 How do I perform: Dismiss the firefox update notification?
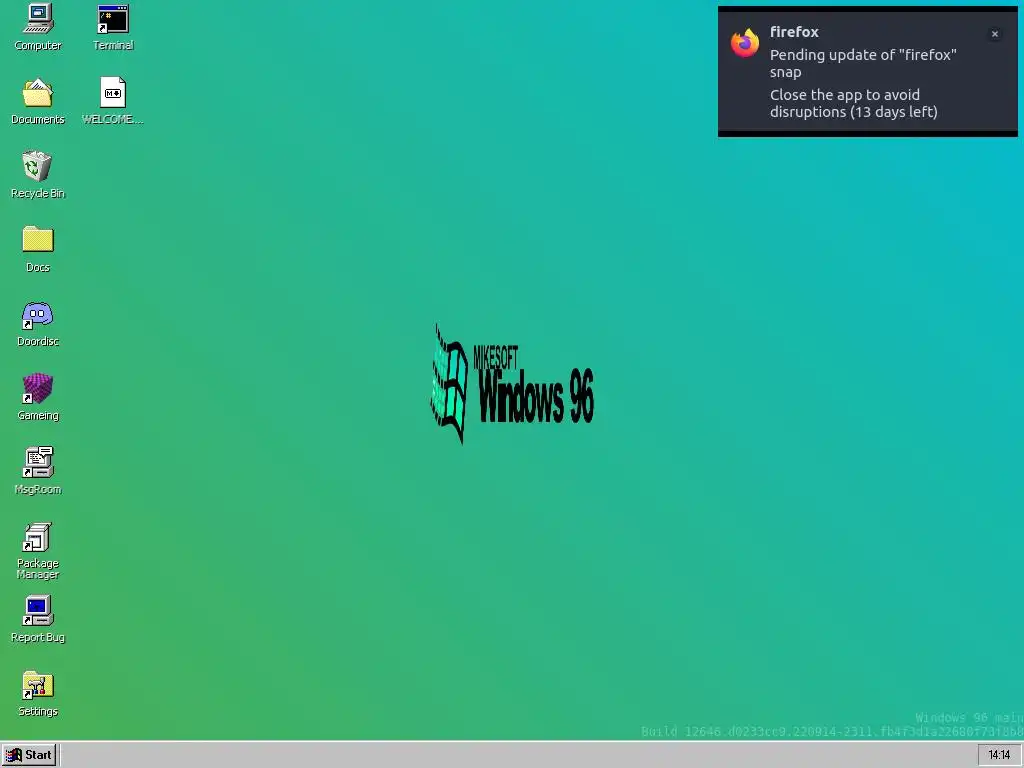point(995,34)
